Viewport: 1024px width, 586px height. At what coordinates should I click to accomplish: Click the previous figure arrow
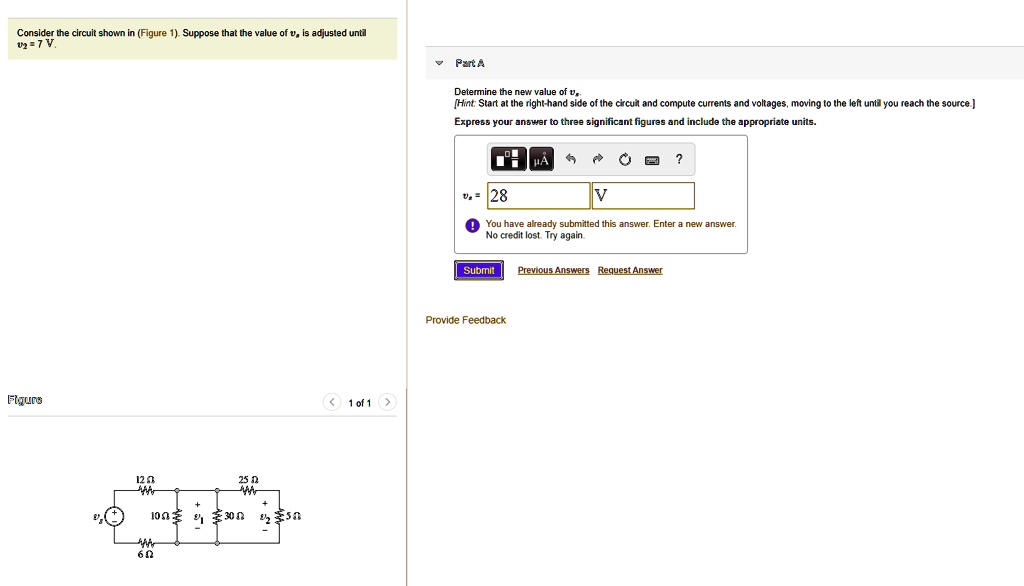(x=331, y=402)
